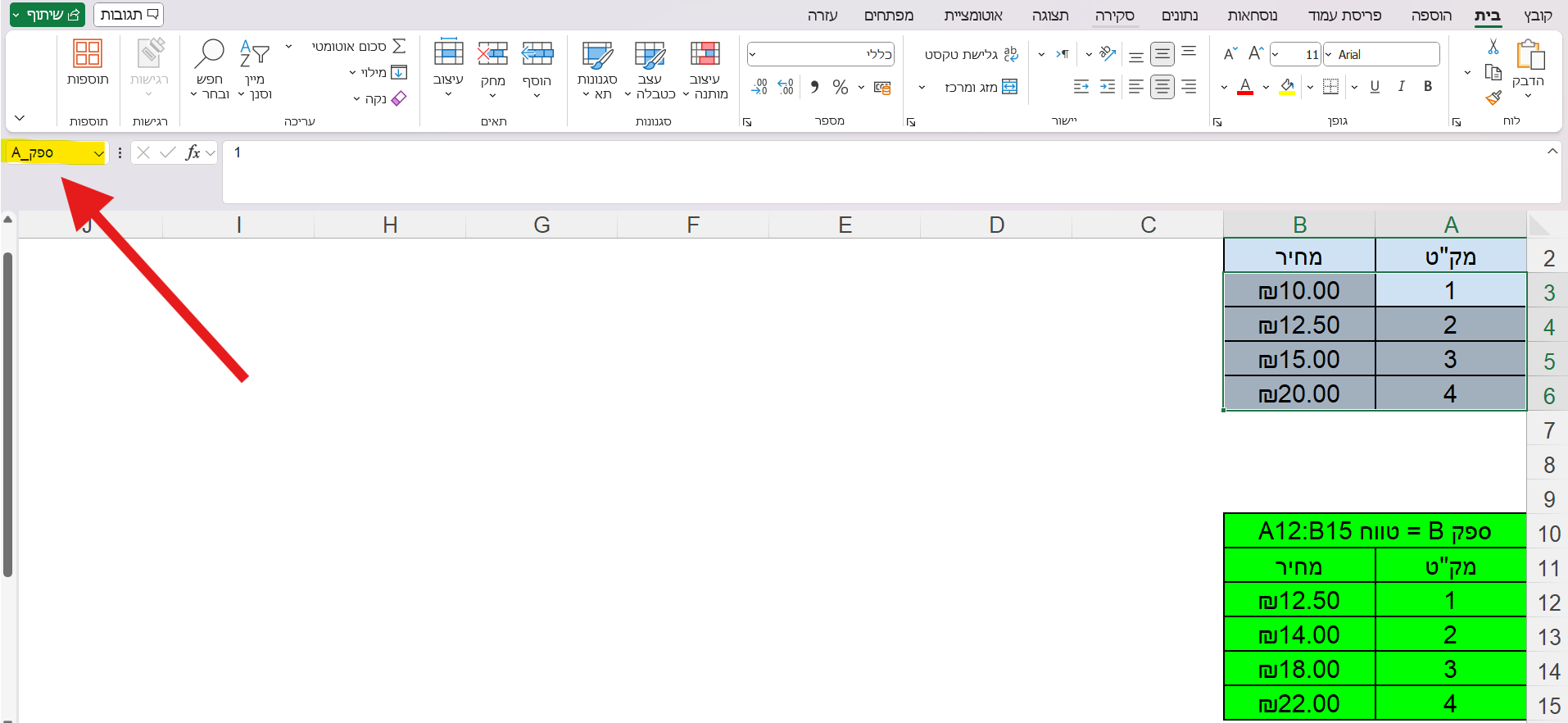1568x723 pixels.
Task: Apply the red font color swatch
Action: tap(1245, 87)
